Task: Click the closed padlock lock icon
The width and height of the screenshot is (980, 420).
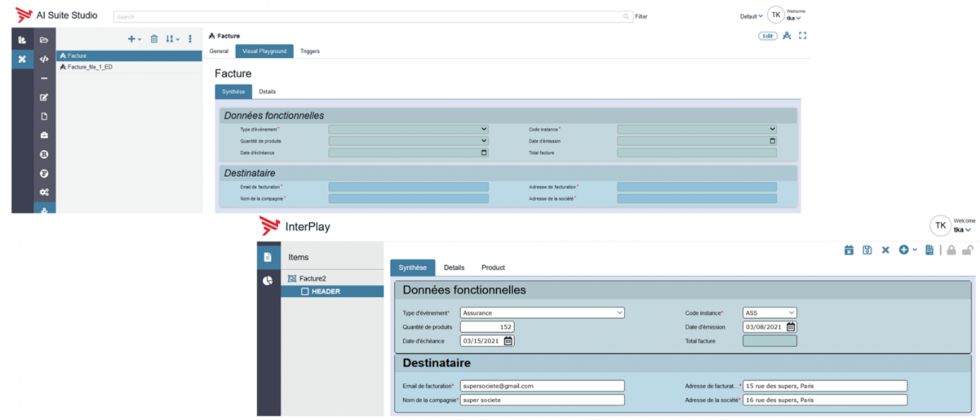Action: point(951,250)
